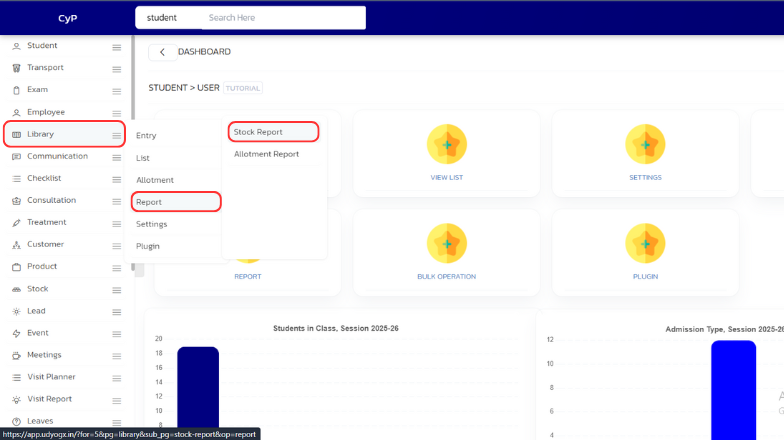
Task: Select Allotment in the Library menu
Action: tap(155, 180)
